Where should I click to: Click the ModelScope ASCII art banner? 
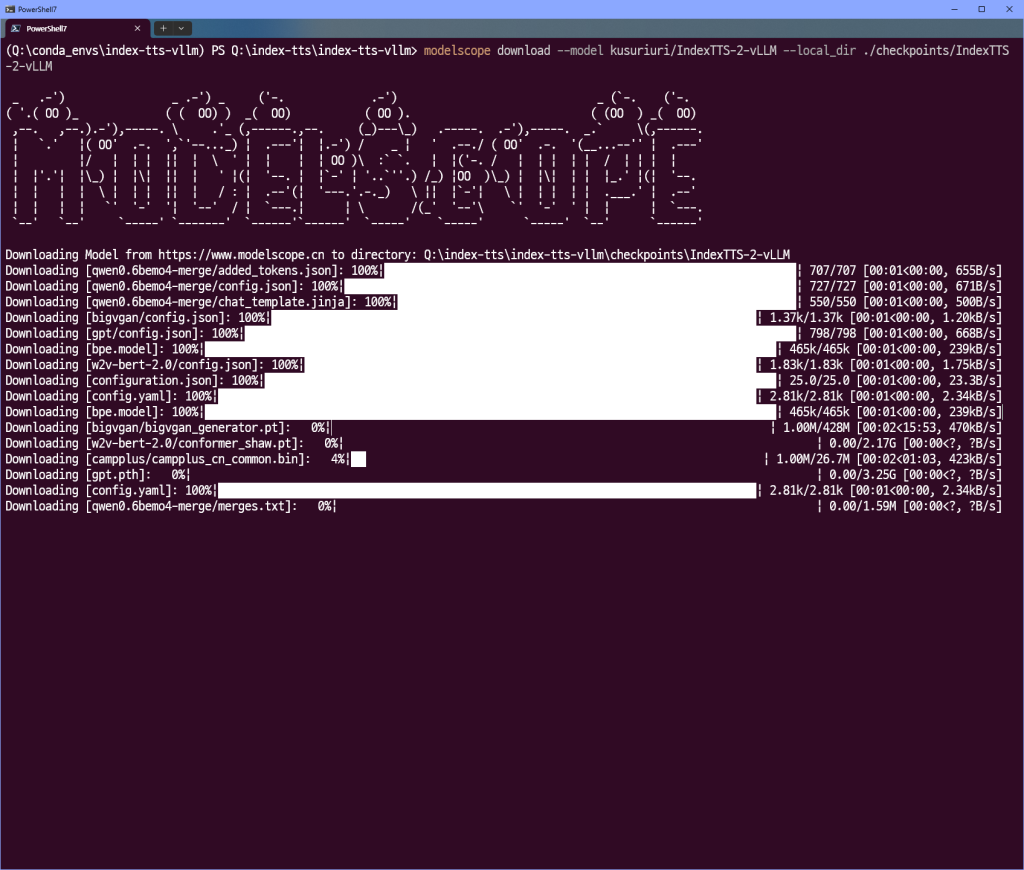click(x=355, y=160)
